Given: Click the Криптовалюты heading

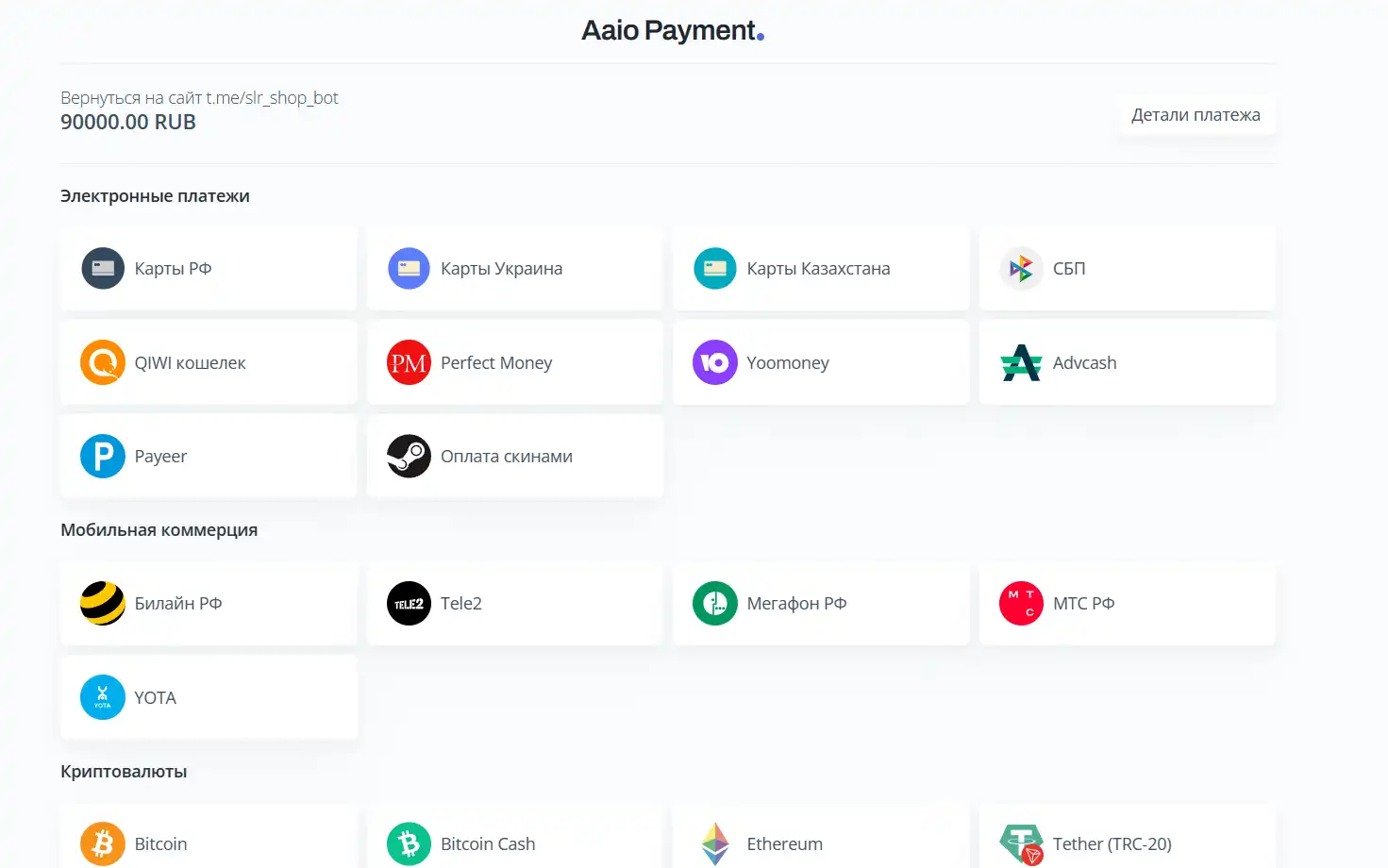Looking at the screenshot, I should 124,772.
